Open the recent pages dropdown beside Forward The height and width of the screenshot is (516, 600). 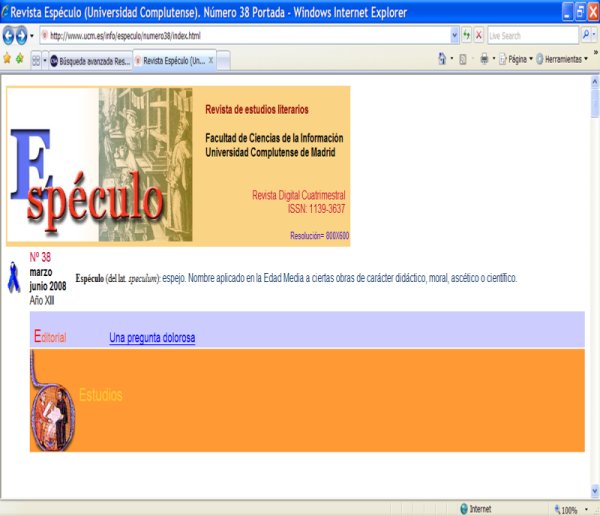pyautogui.click(x=32, y=36)
